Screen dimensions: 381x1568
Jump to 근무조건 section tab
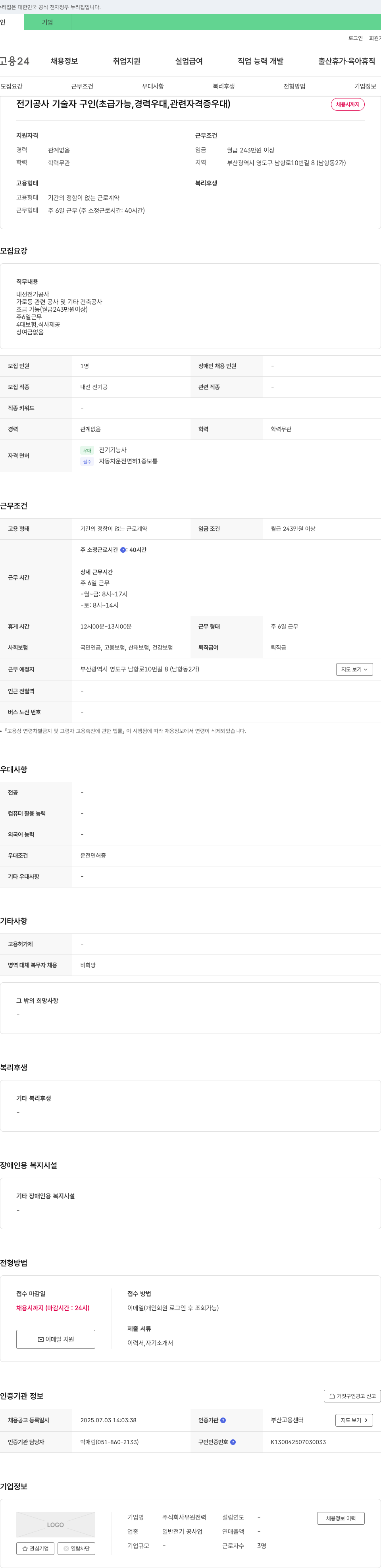pos(82,87)
